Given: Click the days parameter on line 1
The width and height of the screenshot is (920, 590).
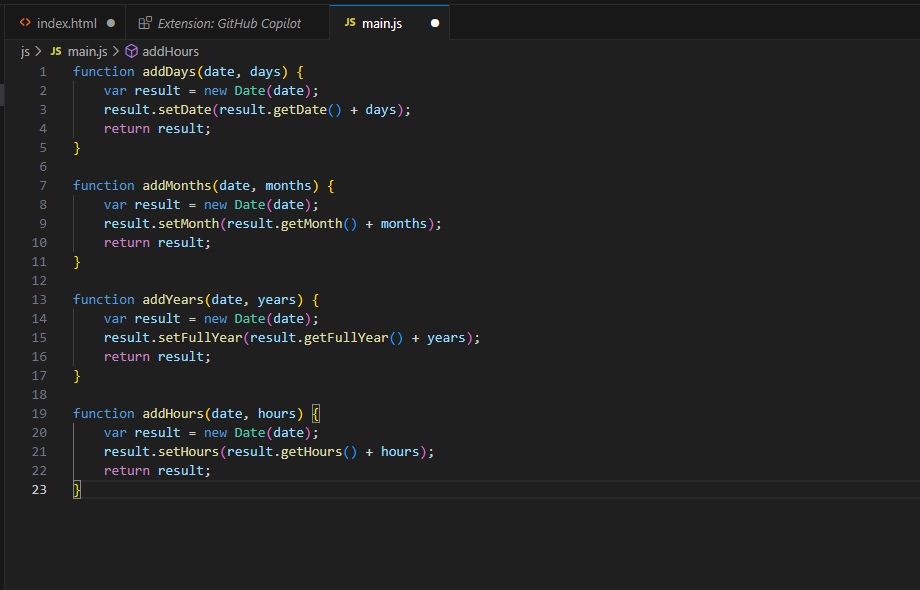Looking at the screenshot, I should (x=265, y=72).
